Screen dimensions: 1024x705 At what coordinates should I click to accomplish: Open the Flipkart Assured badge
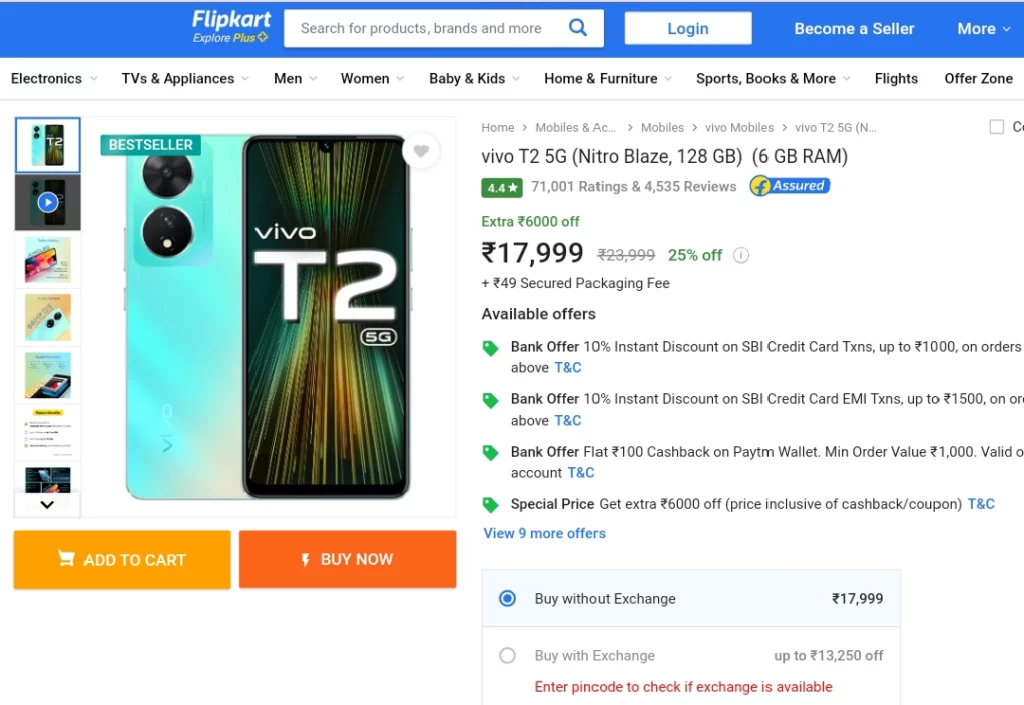pyautogui.click(x=790, y=186)
